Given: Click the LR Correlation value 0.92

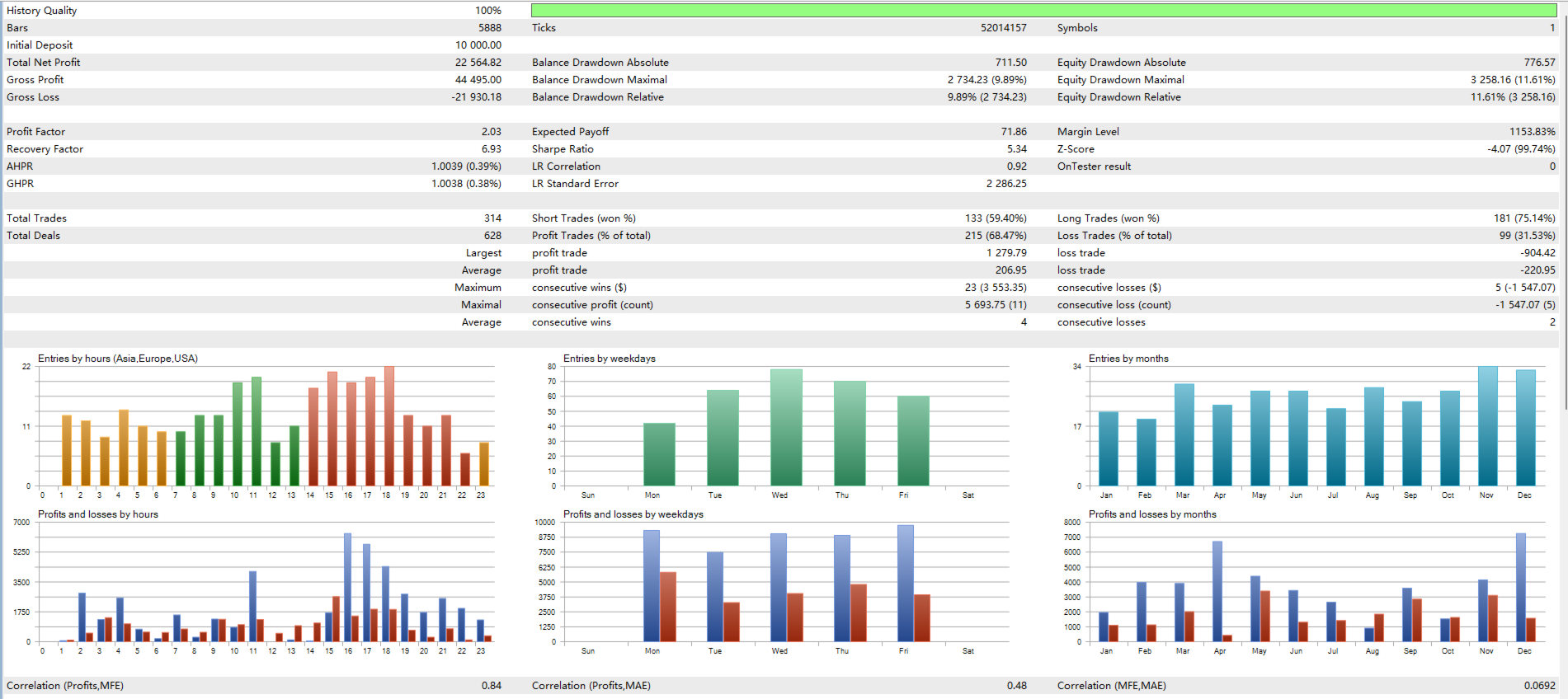Looking at the screenshot, I should [1016, 167].
